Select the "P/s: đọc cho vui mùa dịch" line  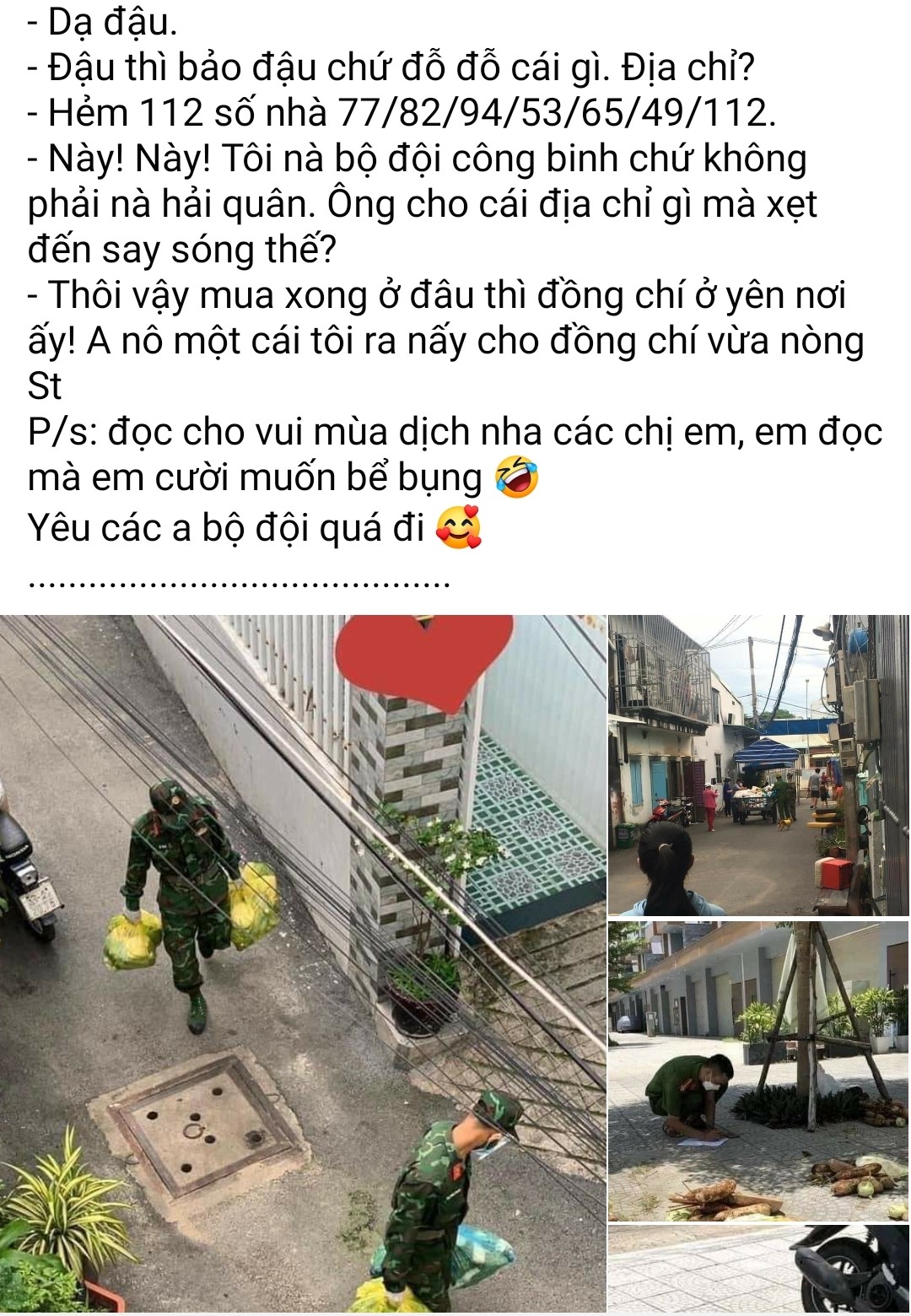click(x=455, y=432)
